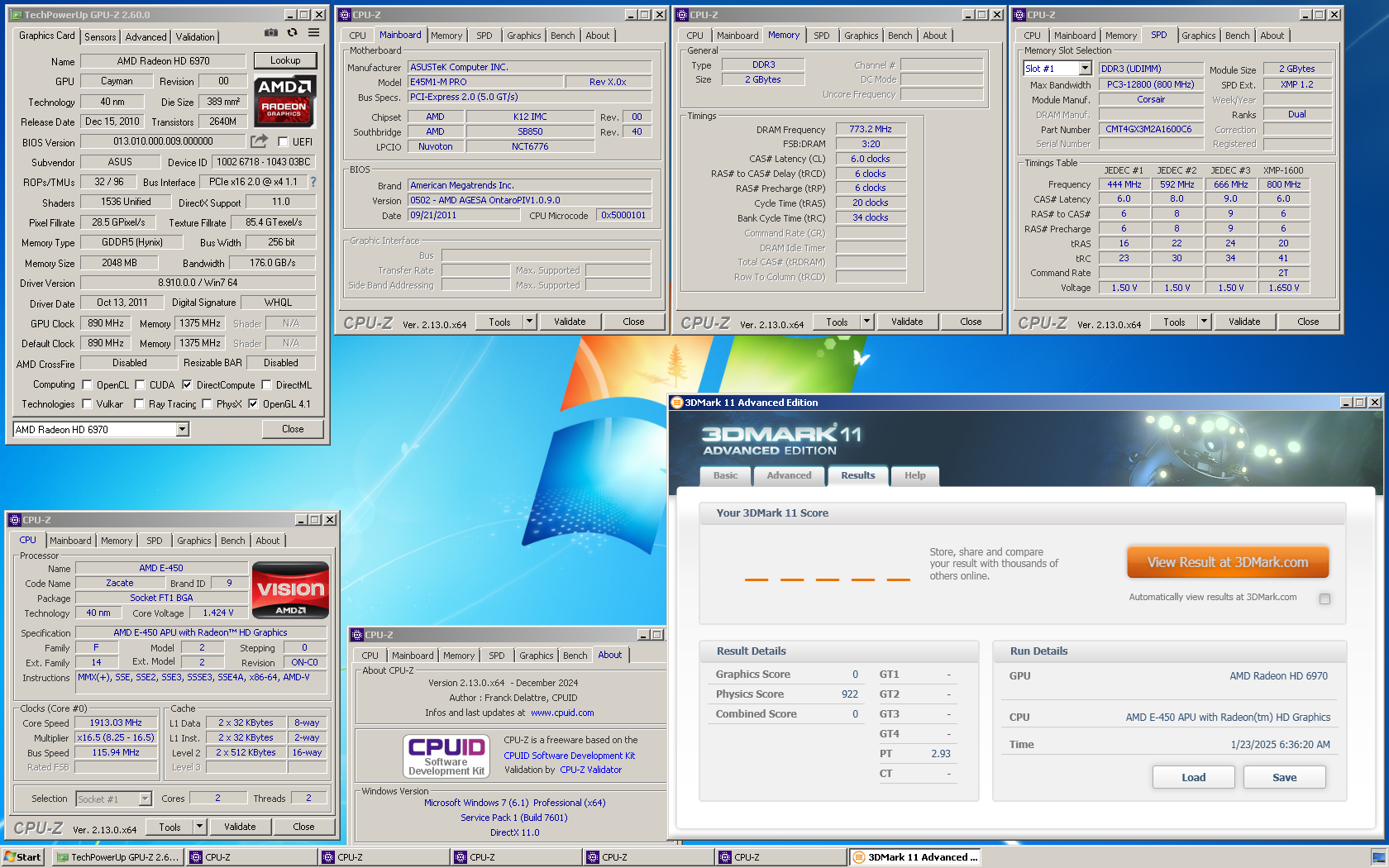
Task: Click mainboard model E45M1-M PRO value
Action: (485, 82)
